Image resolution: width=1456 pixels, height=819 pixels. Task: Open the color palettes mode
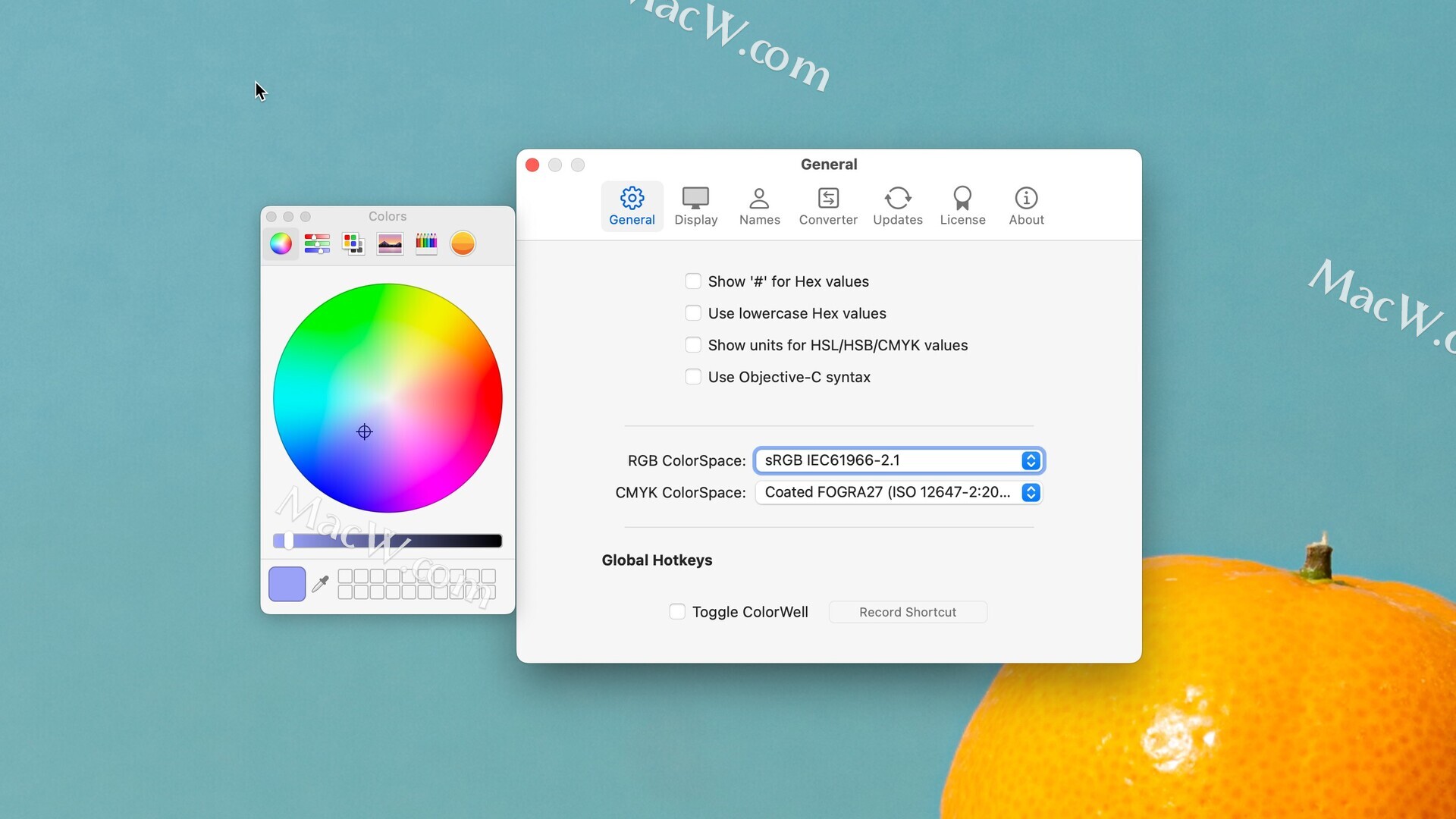[x=353, y=243]
